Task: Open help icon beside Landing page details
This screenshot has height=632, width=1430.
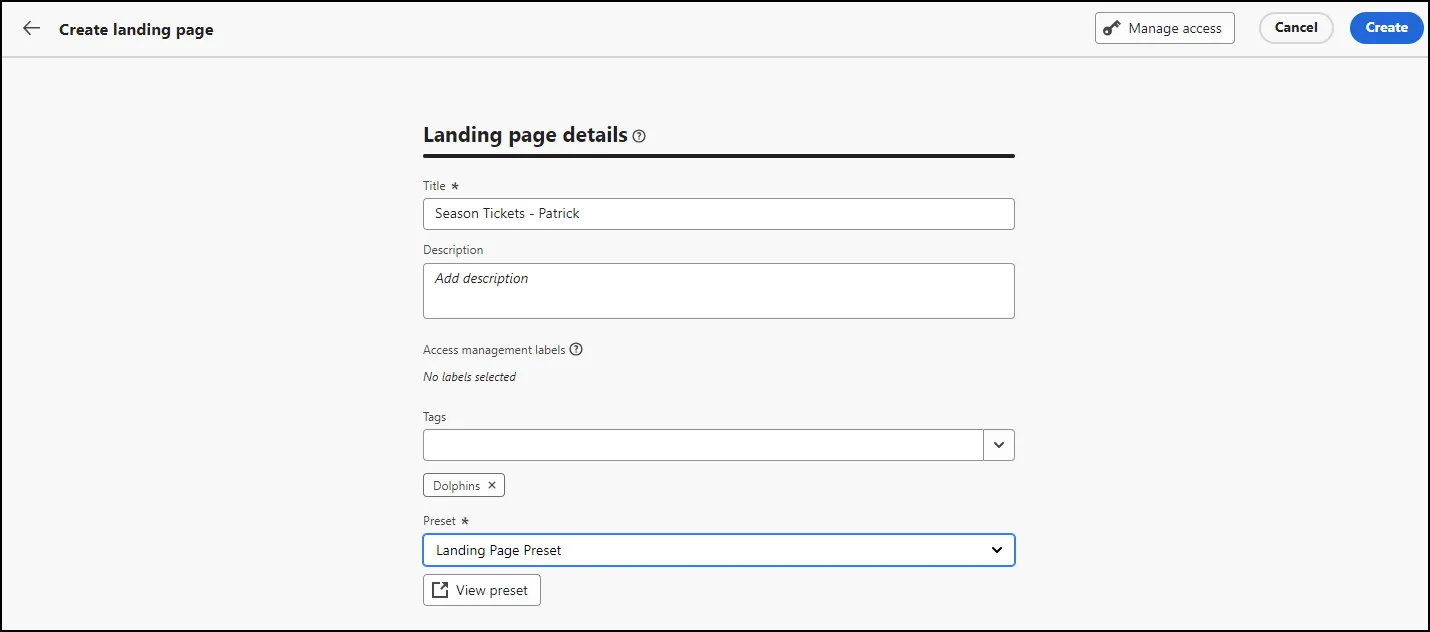Action: (x=640, y=136)
